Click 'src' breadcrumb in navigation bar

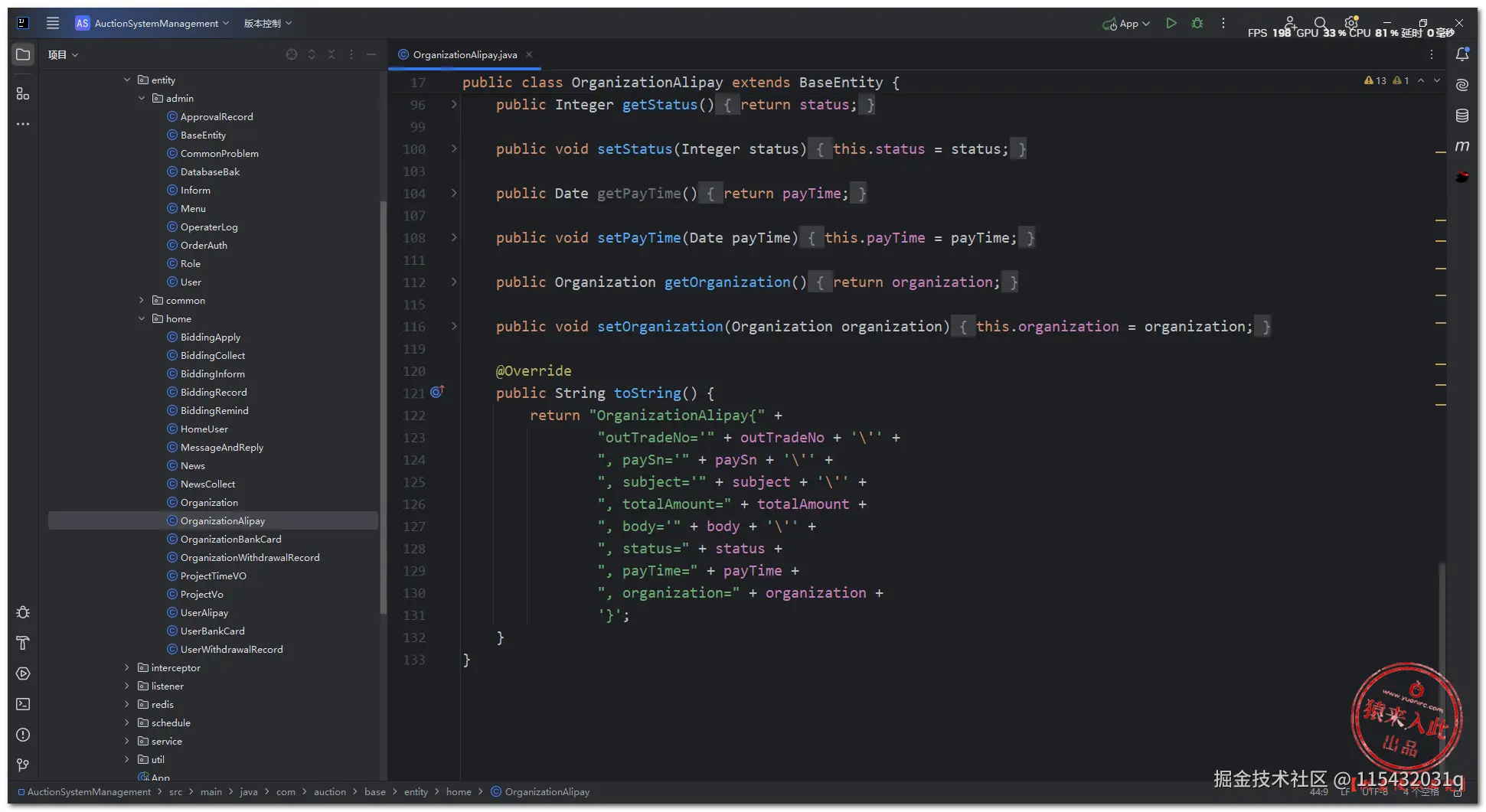pyautogui.click(x=175, y=791)
